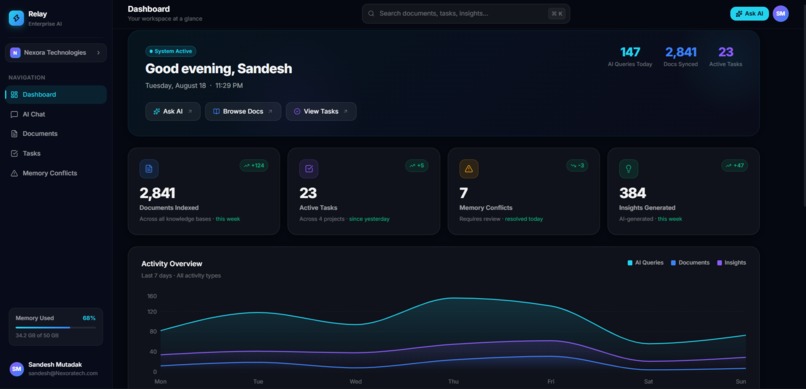Screen dimensions: 806x389
Task: Click the 'resolved today' text
Action: [524, 219]
